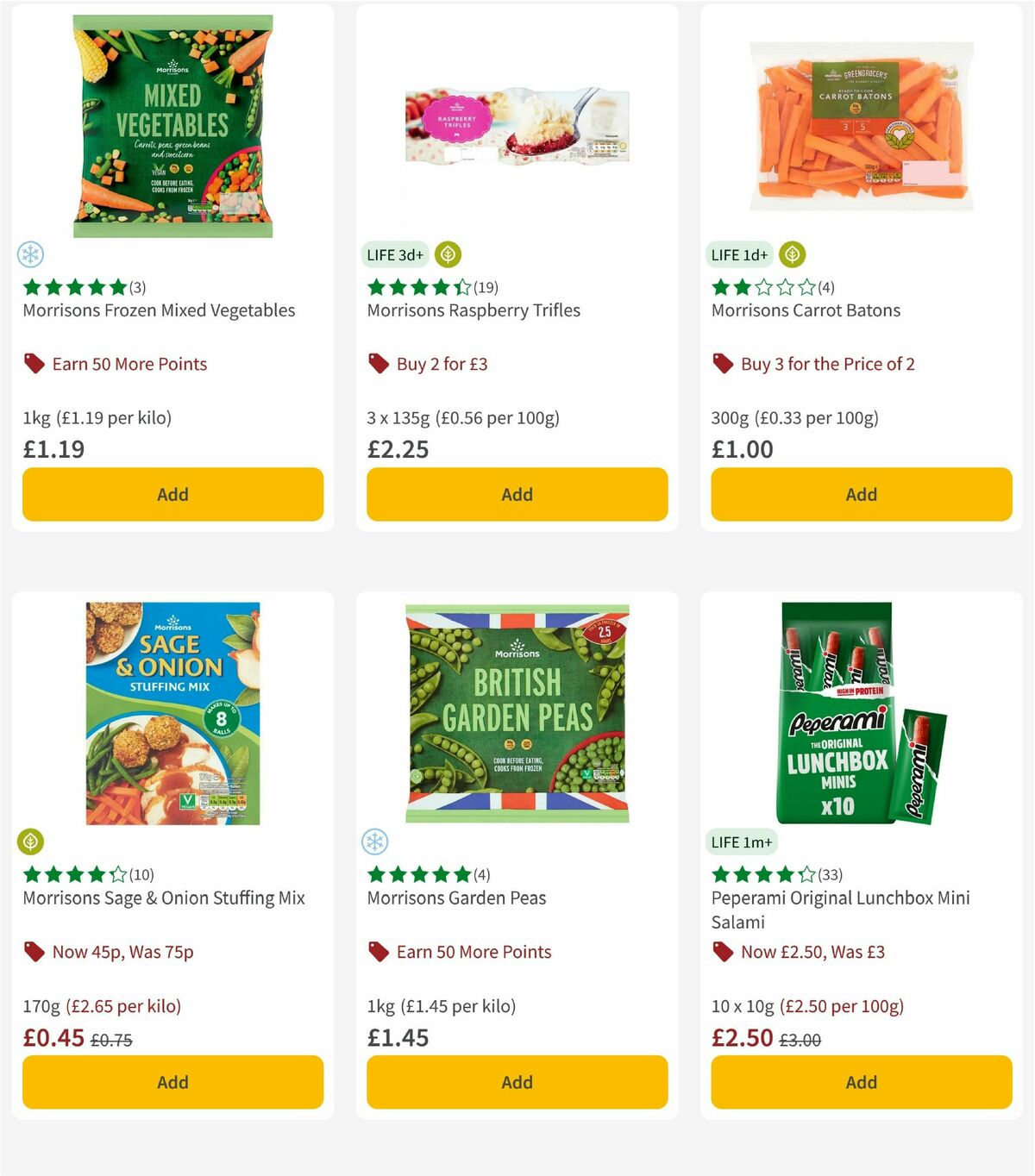This screenshot has height=1176, width=1035.
Task: Open the Buy 3 for the Price of 2 offer
Action: click(x=829, y=364)
